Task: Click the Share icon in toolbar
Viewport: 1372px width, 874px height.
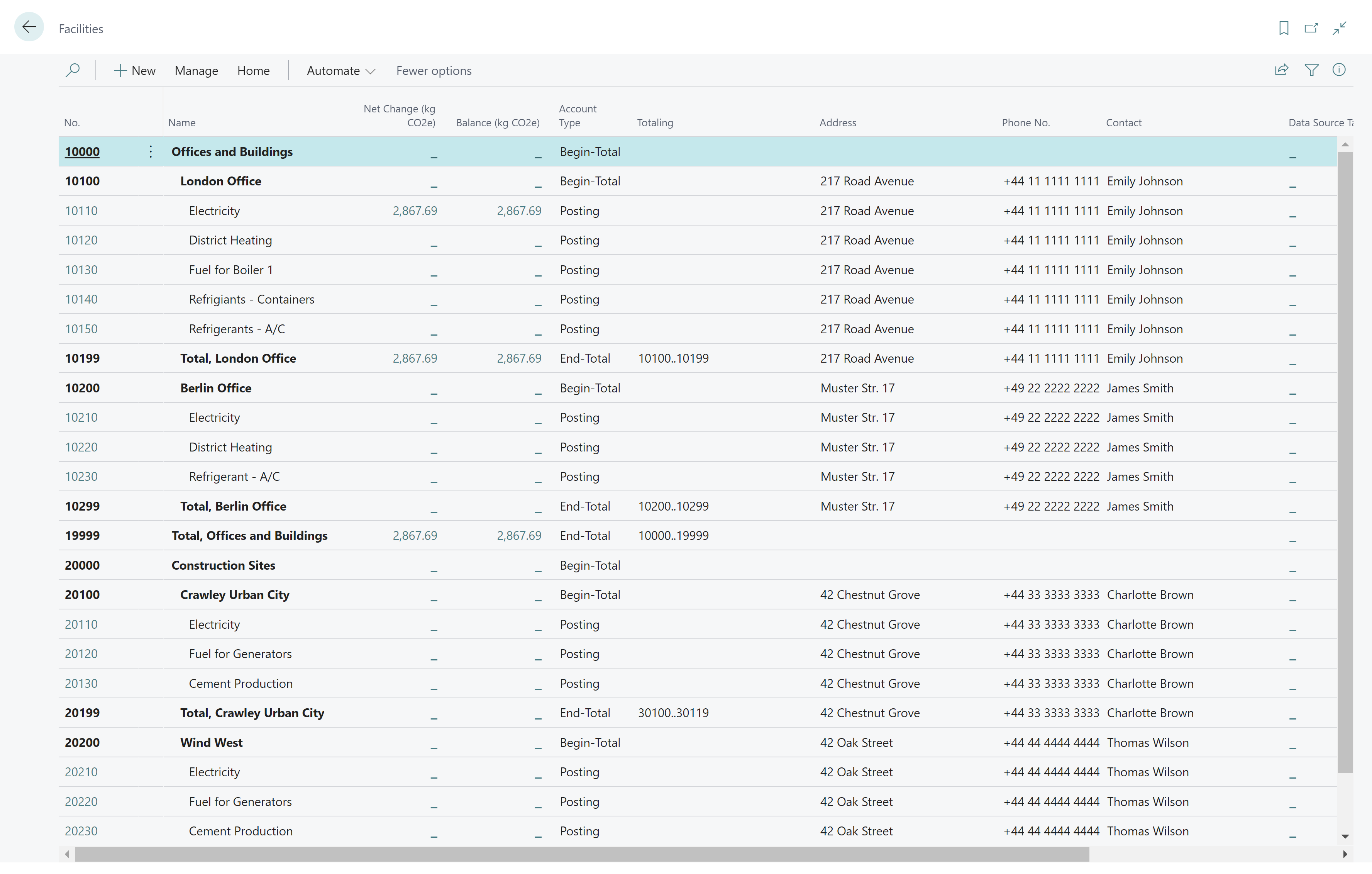Action: [1281, 70]
